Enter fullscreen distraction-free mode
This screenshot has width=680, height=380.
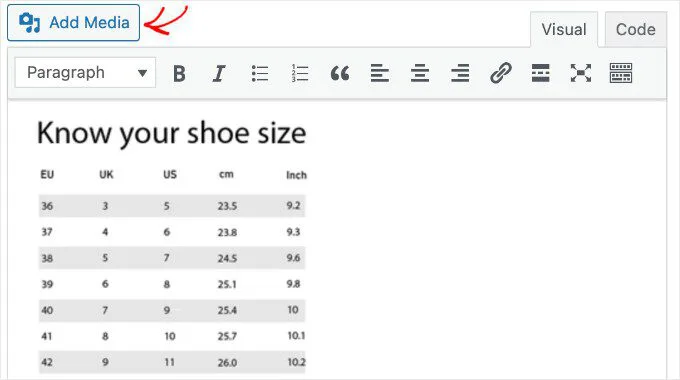pos(581,73)
